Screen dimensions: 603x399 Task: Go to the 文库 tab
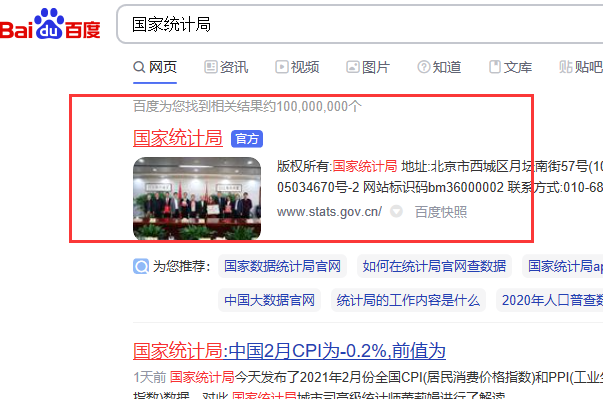point(510,67)
